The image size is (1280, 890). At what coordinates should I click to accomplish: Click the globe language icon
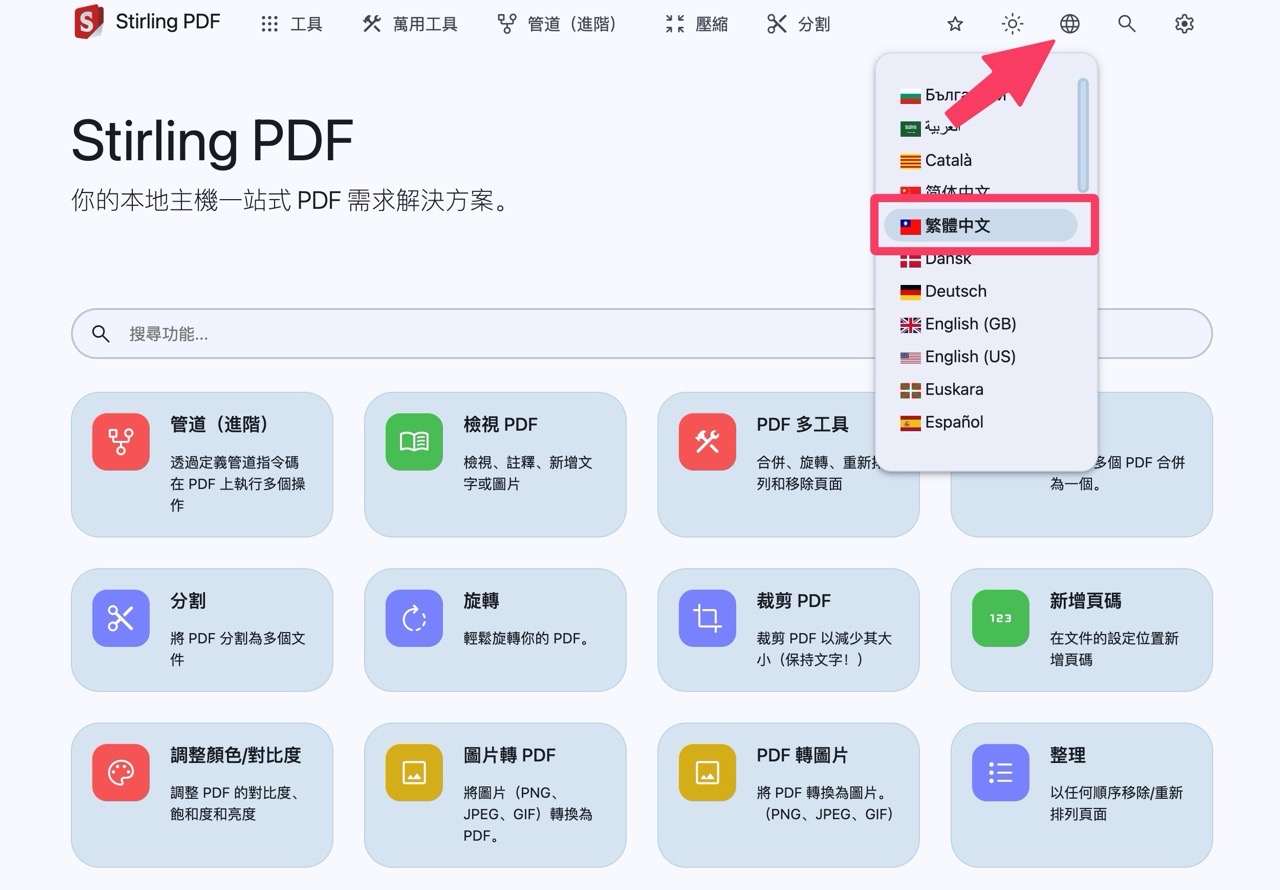[1070, 24]
